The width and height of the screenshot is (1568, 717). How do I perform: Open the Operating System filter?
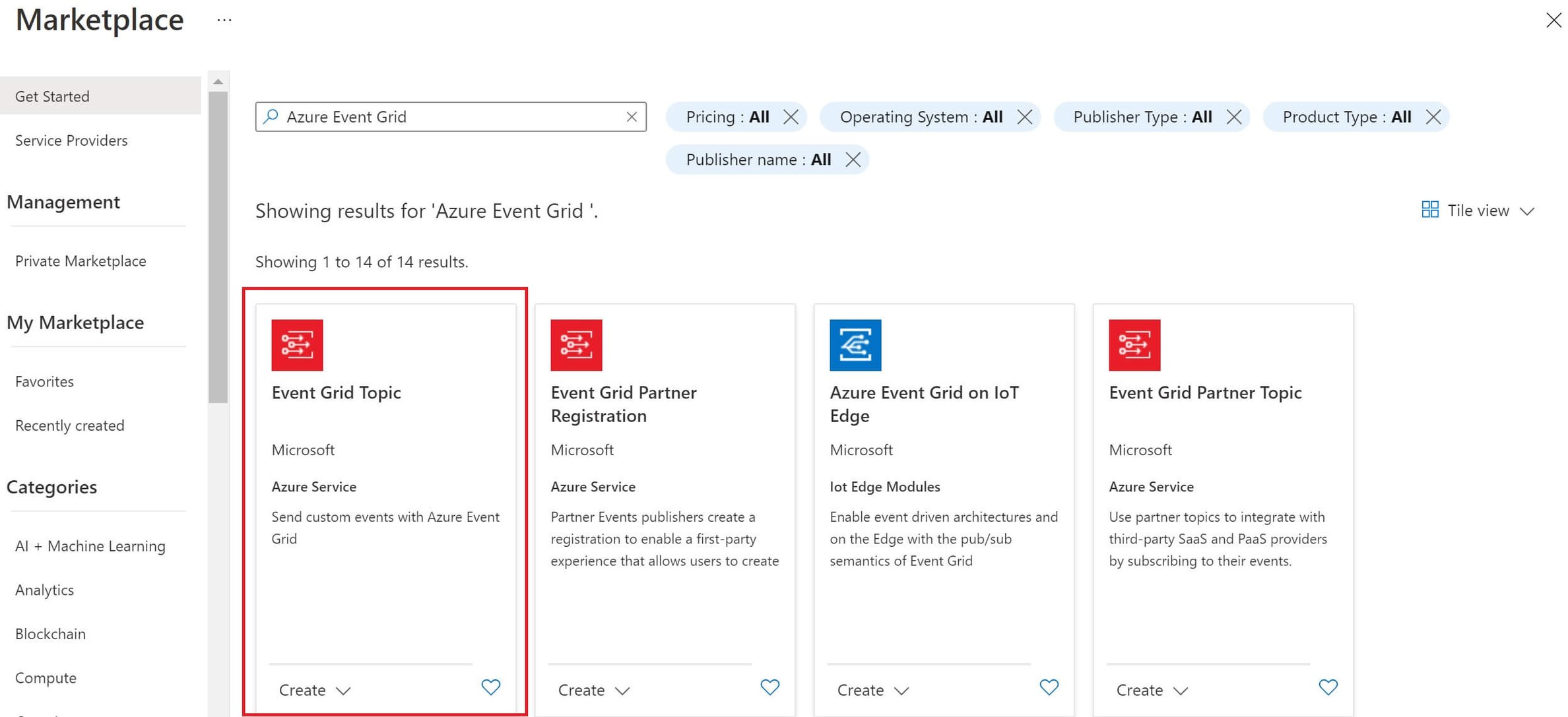tap(920, 117)
